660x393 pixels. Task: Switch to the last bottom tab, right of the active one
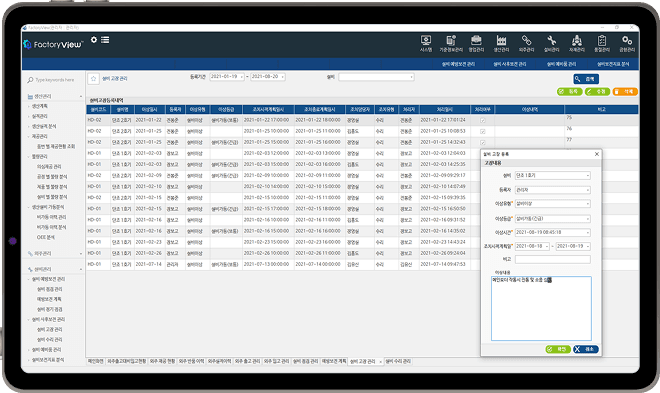pyautogui.click(x=398, y=361)
